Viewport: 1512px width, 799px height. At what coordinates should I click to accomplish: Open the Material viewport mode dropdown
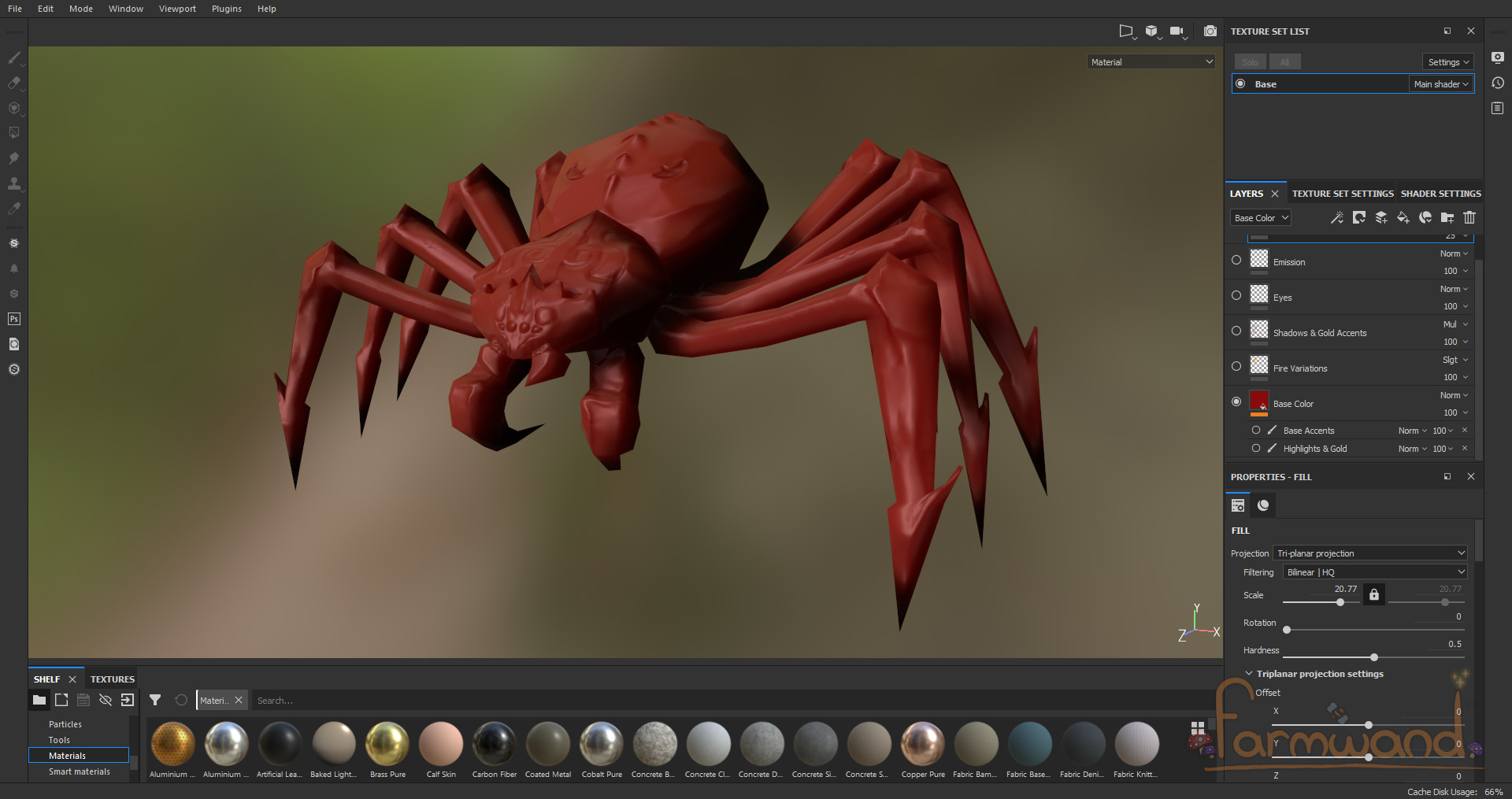click(1151, 61)
